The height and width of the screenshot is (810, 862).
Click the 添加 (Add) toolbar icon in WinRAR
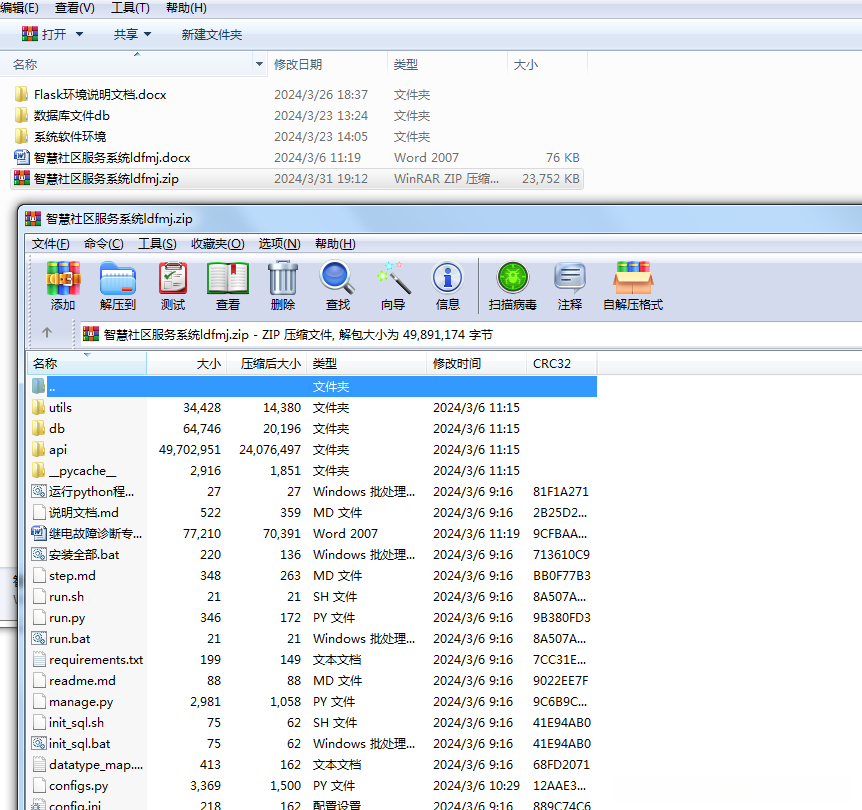click(63, 285)
